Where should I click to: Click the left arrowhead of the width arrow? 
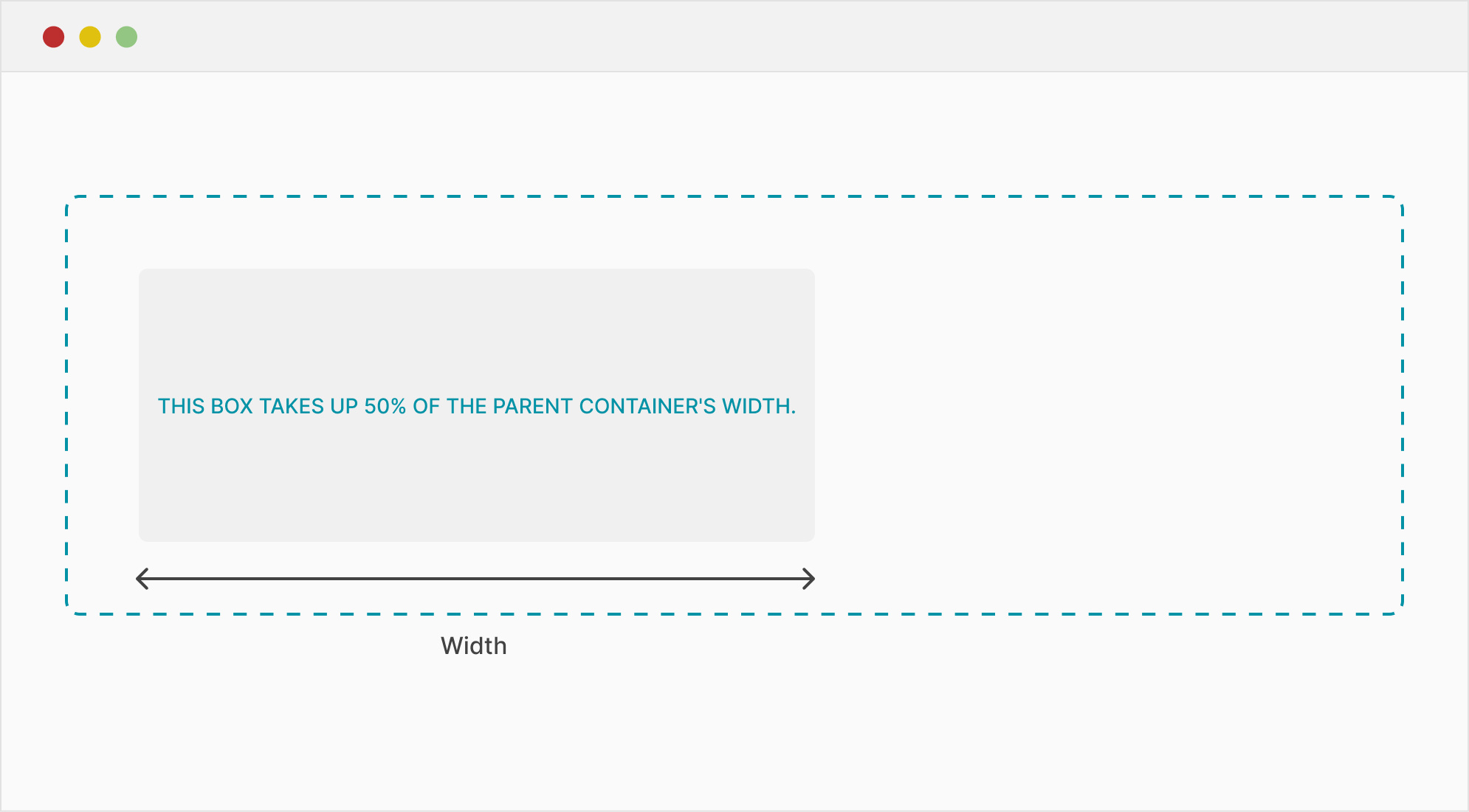click(x=141, y=579)
